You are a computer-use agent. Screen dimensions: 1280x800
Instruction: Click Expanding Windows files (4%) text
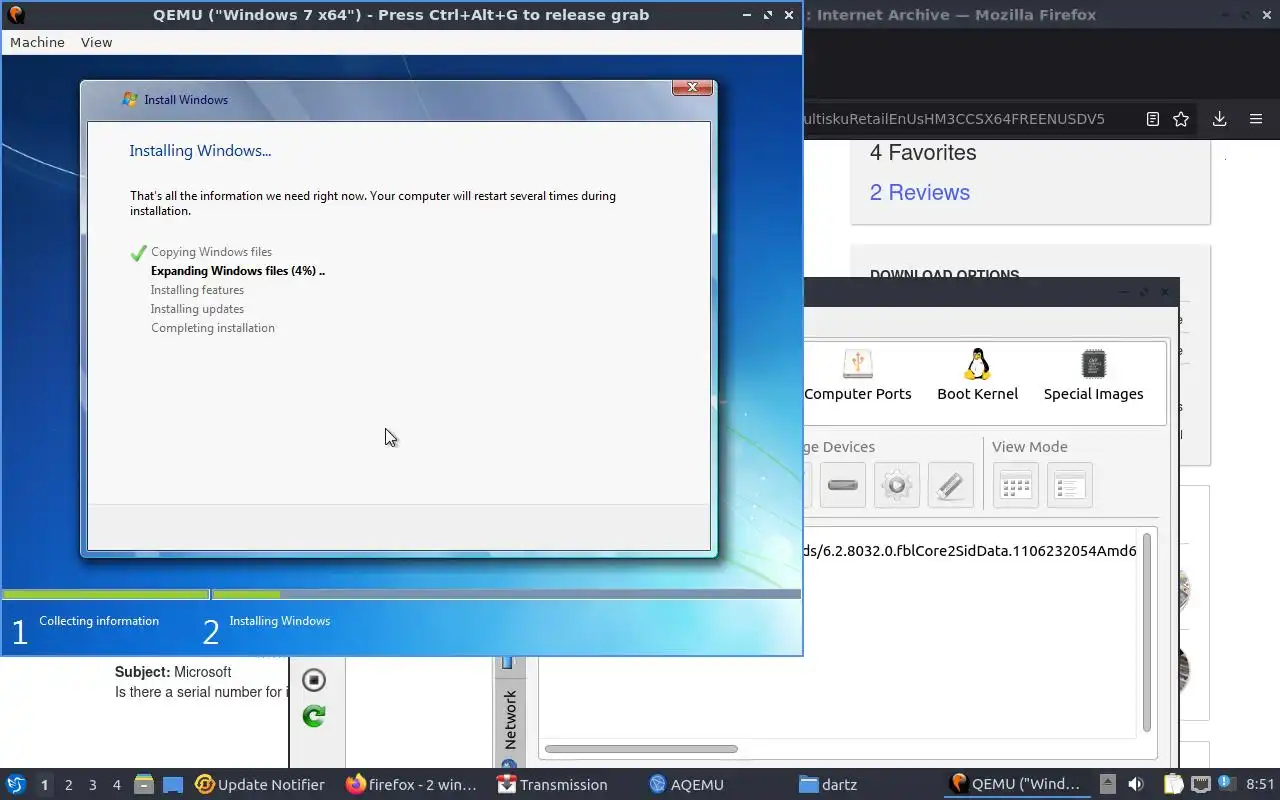tap(237, 271)
